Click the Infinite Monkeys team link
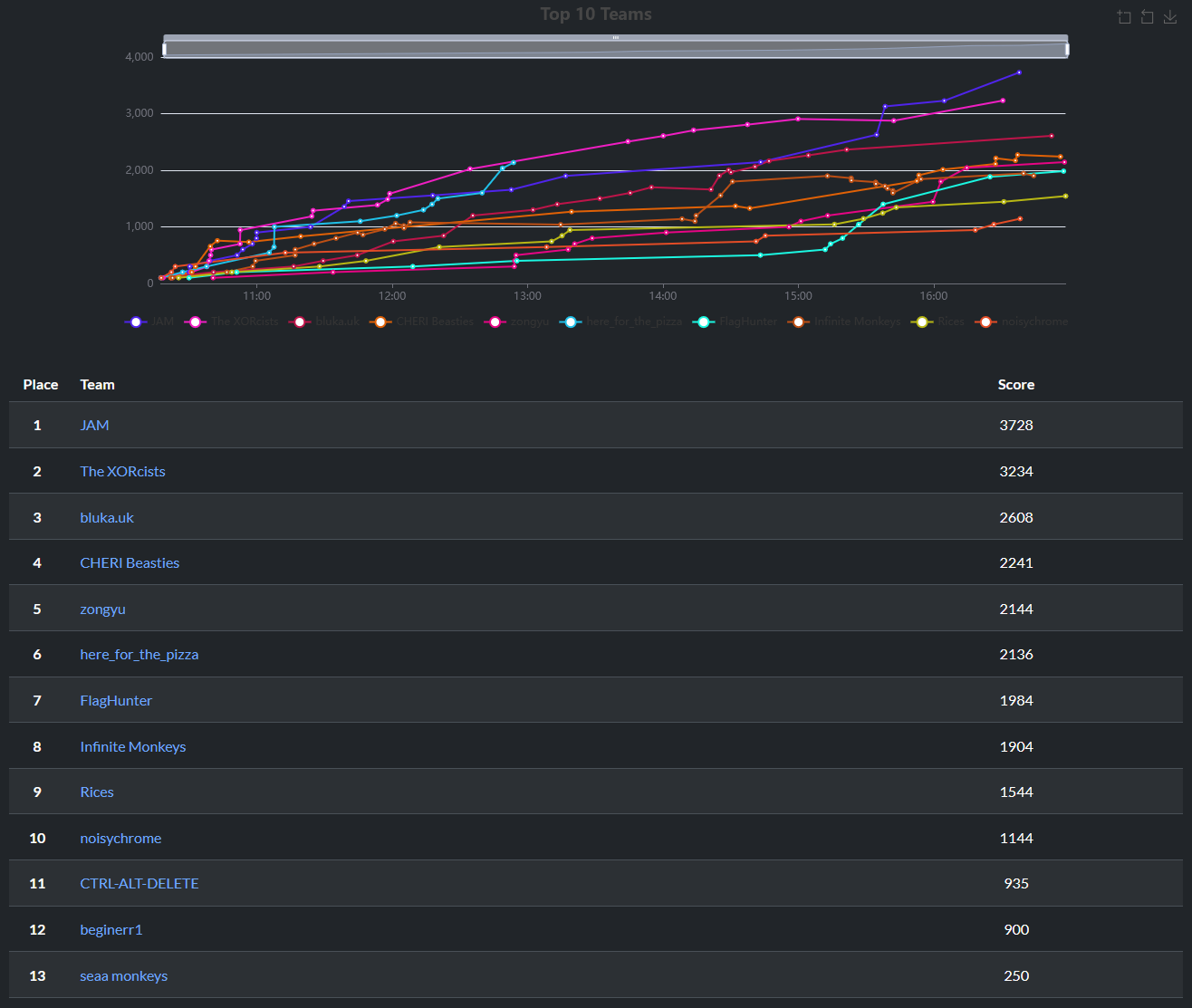The image size is (1192, 1008). [x=132, y=746]
